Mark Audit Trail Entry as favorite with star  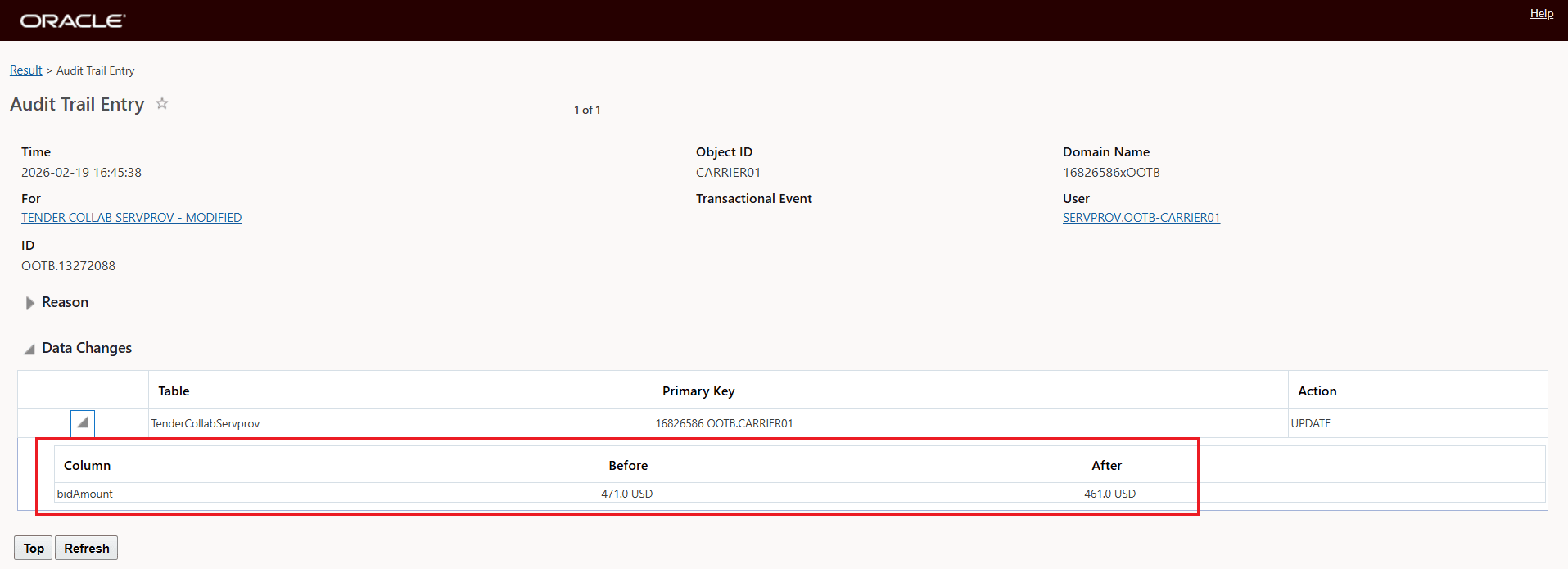pos(162,103)
